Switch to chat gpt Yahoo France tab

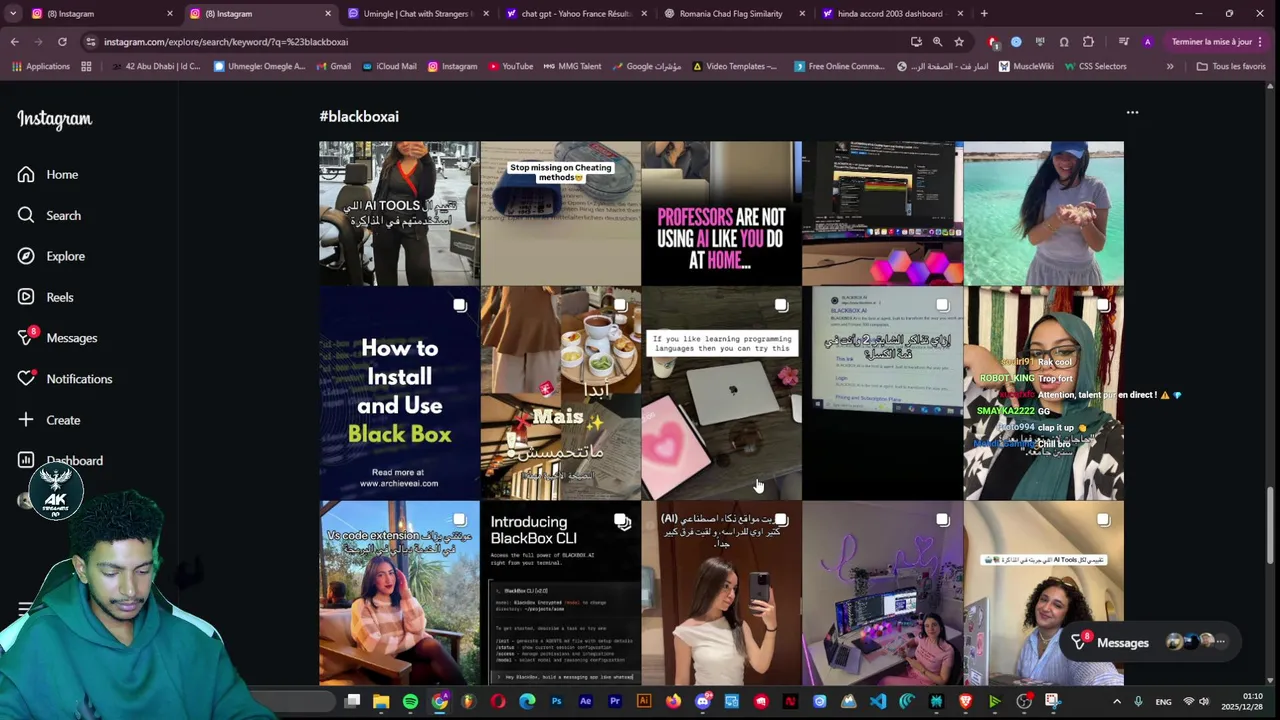[576, 14]
